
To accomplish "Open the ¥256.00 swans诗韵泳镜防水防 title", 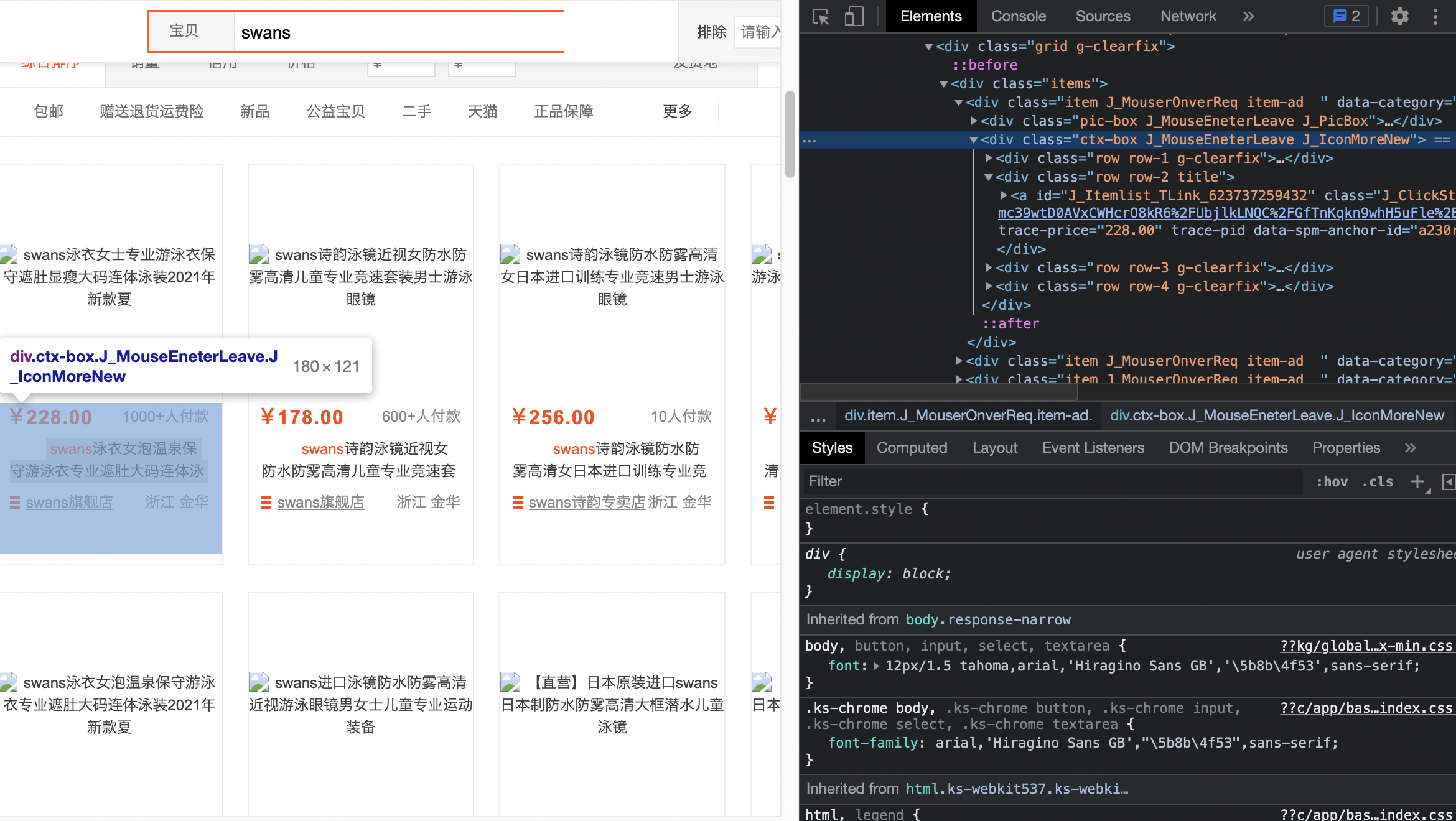I will point(610,460).
